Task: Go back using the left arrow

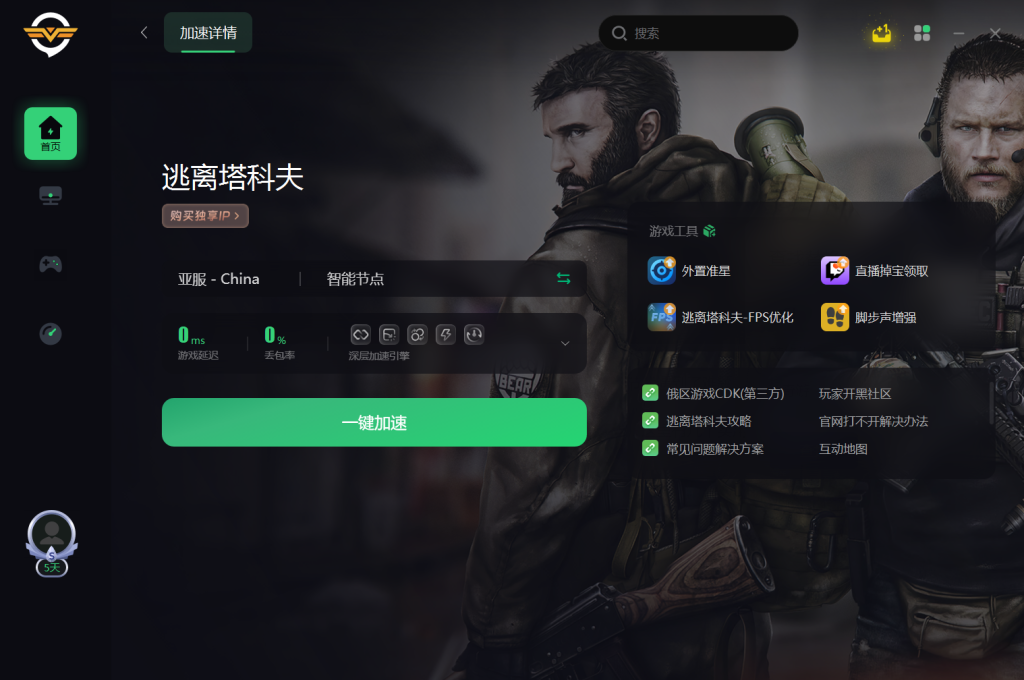Action: tap(144, 33)
